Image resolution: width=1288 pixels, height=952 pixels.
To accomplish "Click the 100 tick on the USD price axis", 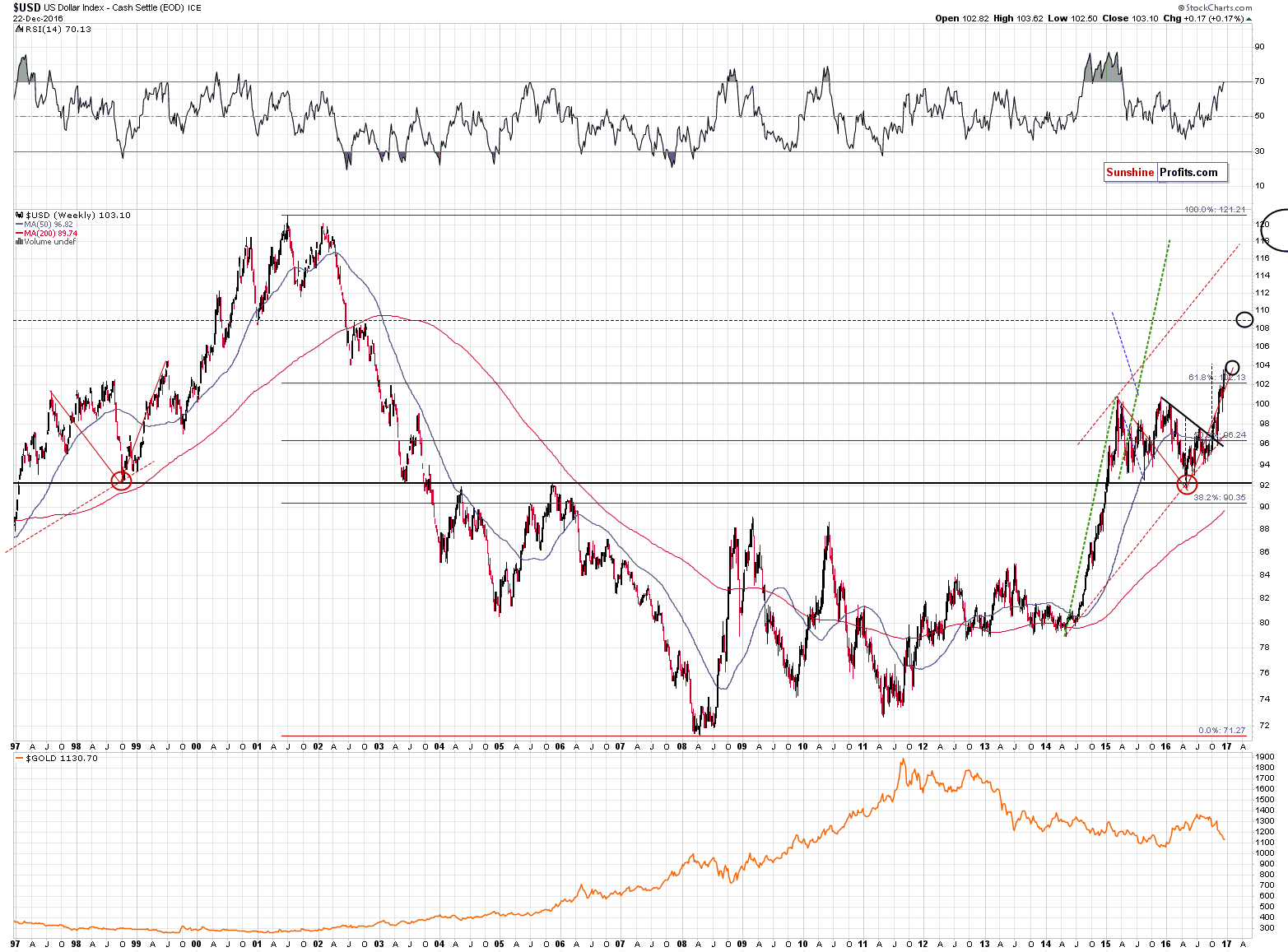I will pyautogui.click(x=1262, y=404).
